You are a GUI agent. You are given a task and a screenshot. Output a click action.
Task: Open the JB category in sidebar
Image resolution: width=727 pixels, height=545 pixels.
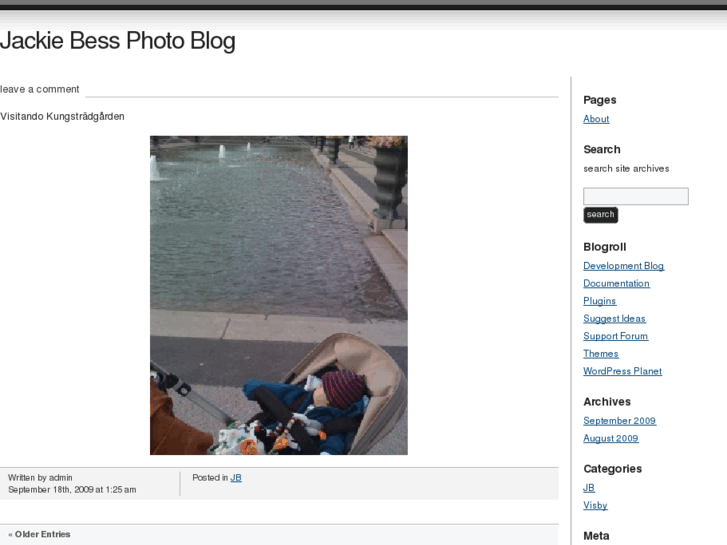click(589, 487)
